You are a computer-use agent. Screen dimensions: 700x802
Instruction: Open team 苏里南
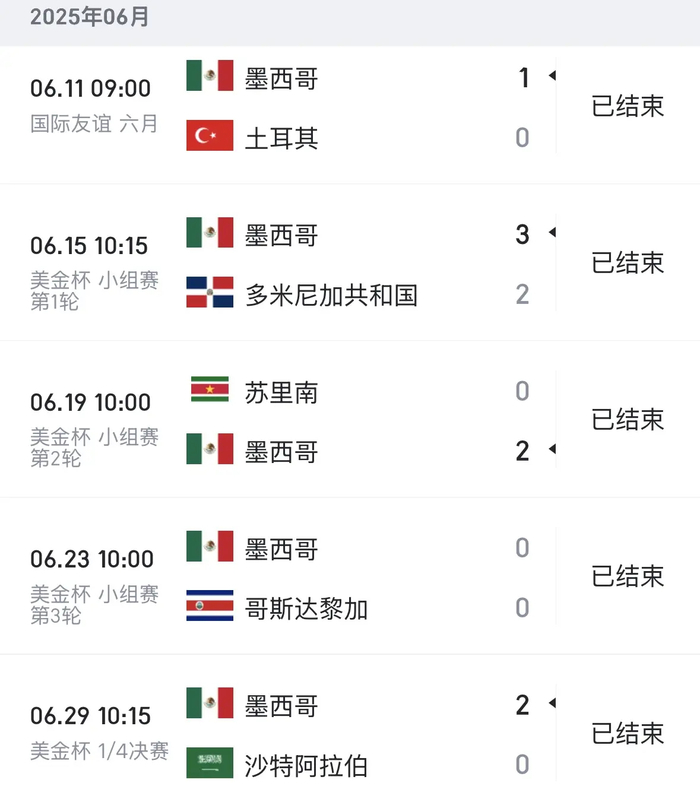(281, 391)
